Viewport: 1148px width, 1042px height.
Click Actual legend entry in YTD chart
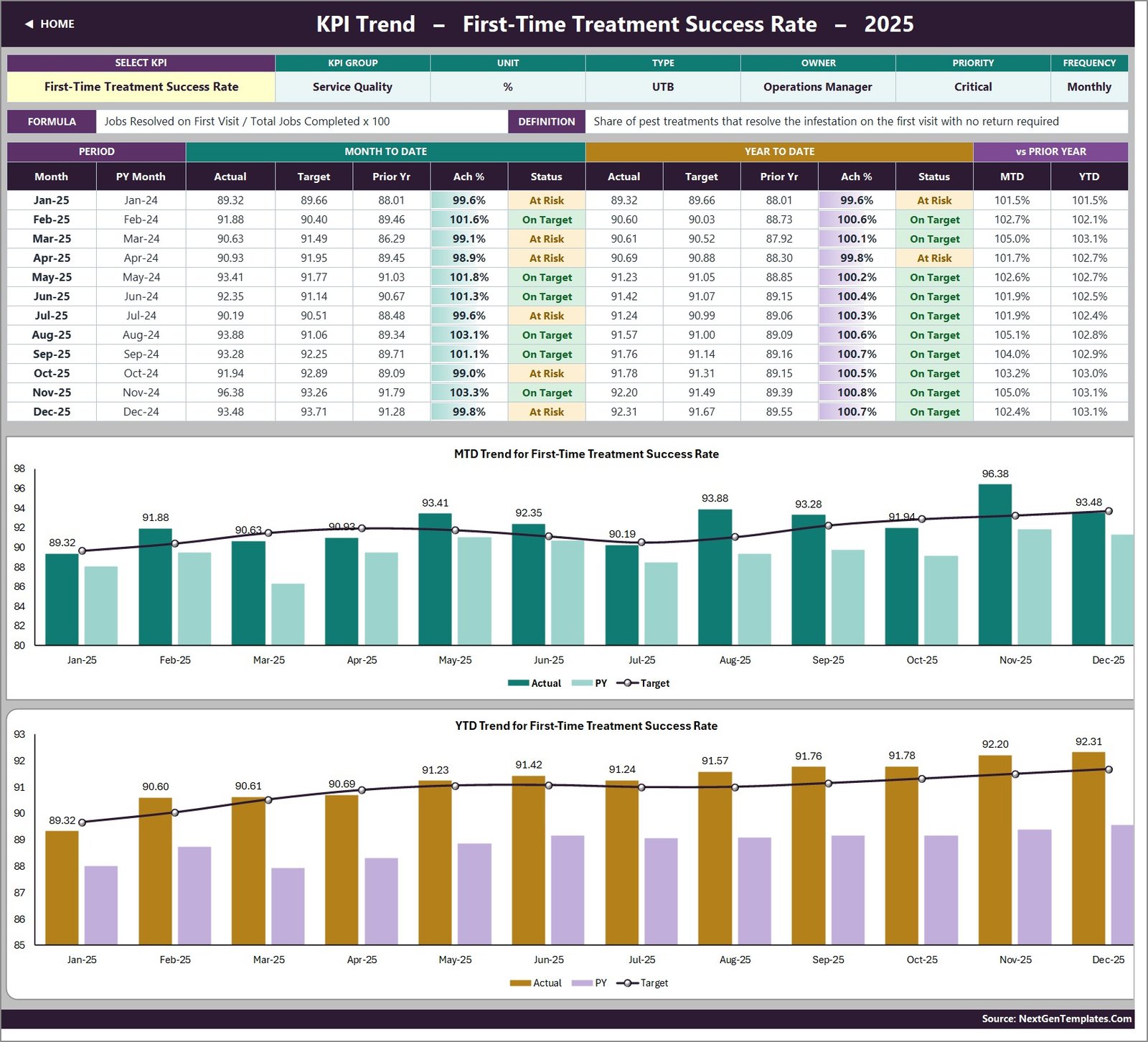[x=536, y=983]
